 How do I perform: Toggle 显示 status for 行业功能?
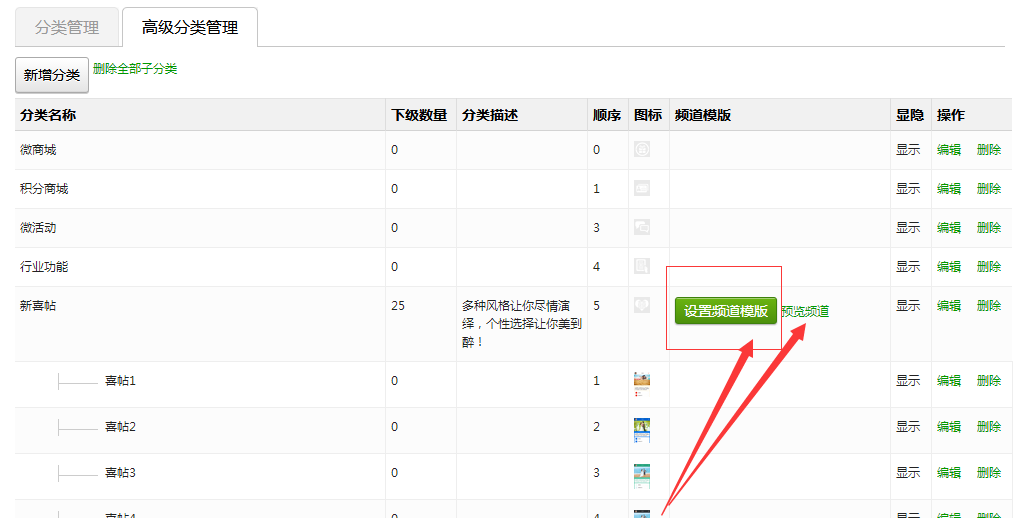(x=908, y=267)
